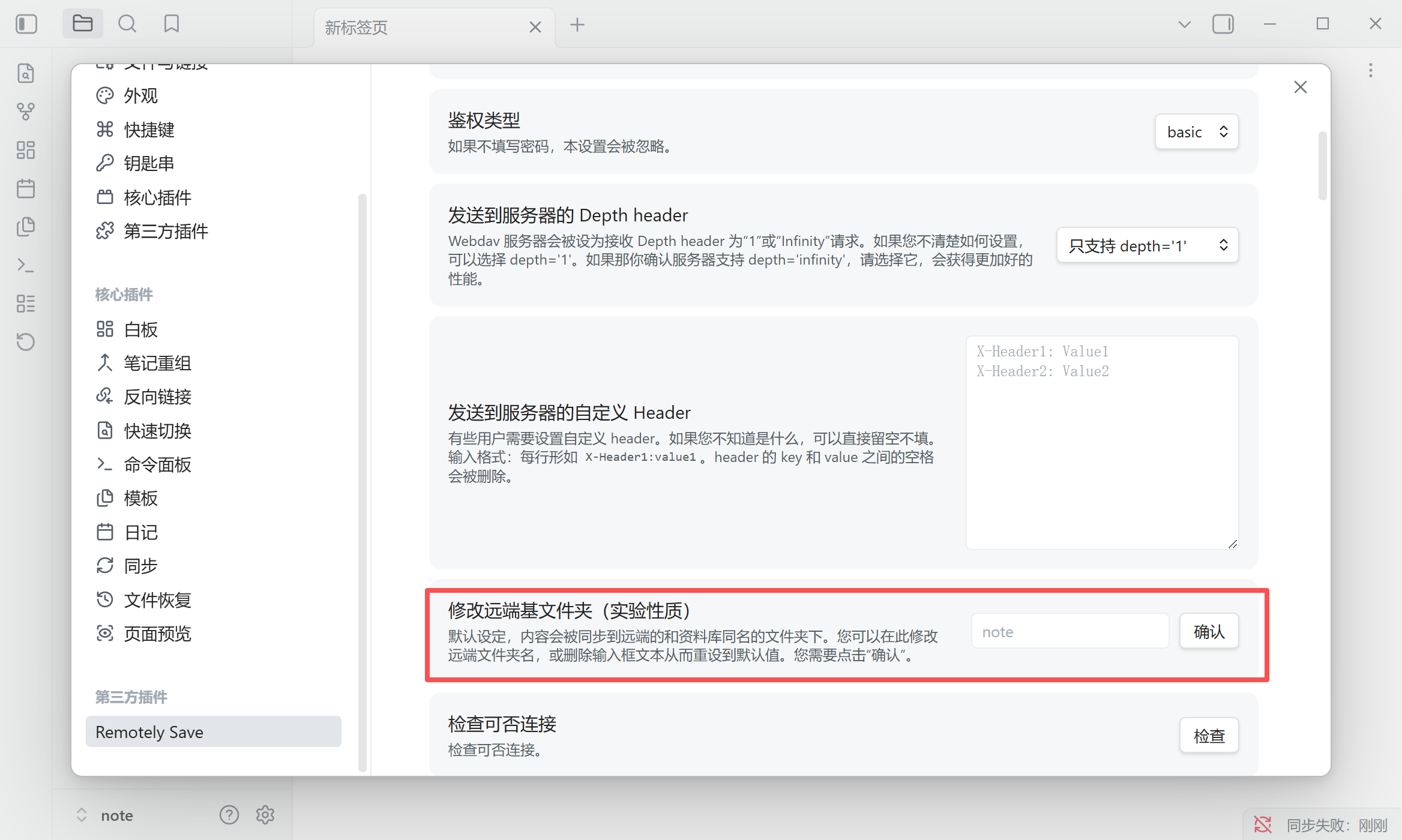
Task: Click the settings content scrollbar
Action: point(1322,167)
